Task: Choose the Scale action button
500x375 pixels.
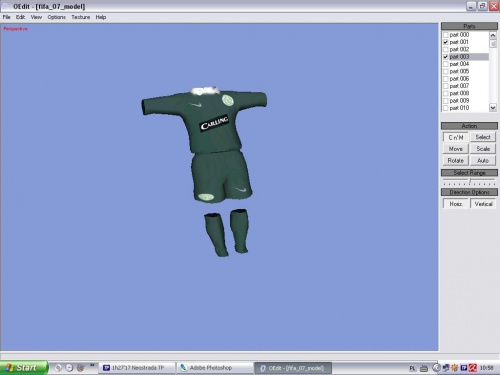Action: point(483,149)
